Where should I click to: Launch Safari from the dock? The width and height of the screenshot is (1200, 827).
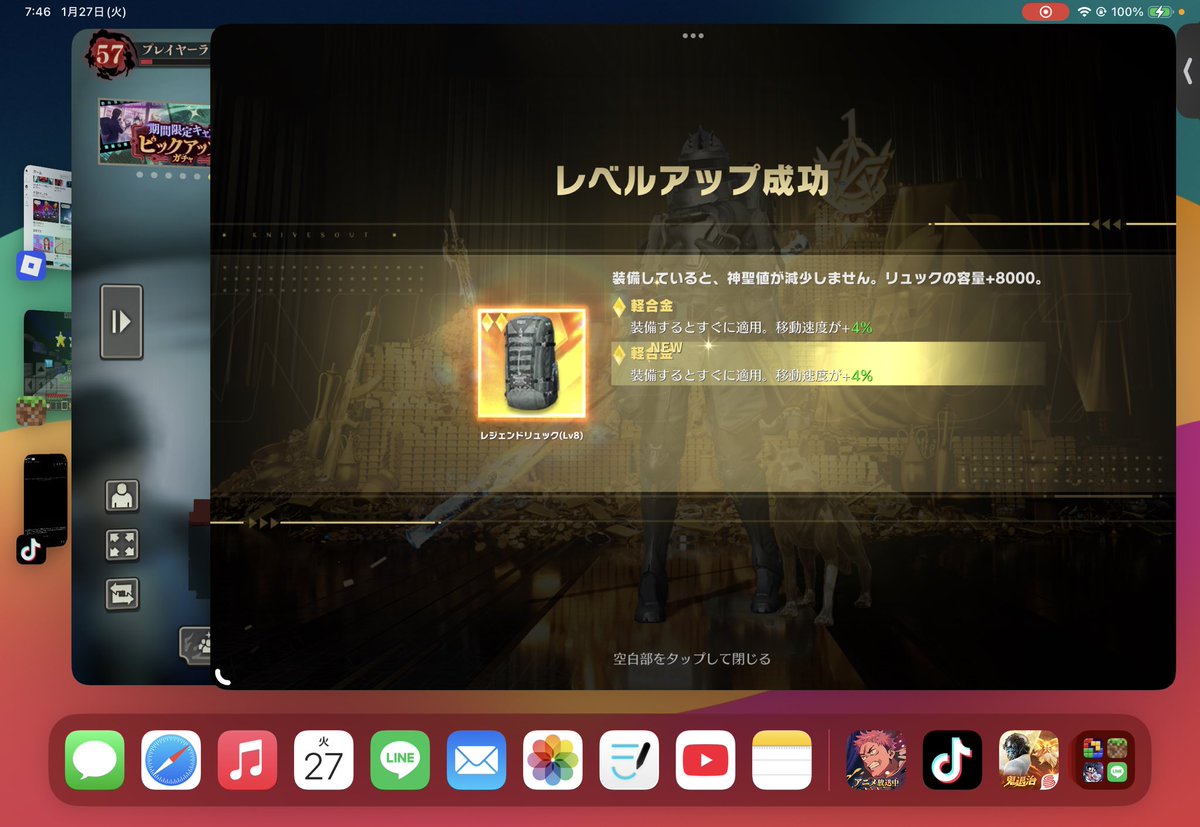pyautogui.click(x=171, y=760)
